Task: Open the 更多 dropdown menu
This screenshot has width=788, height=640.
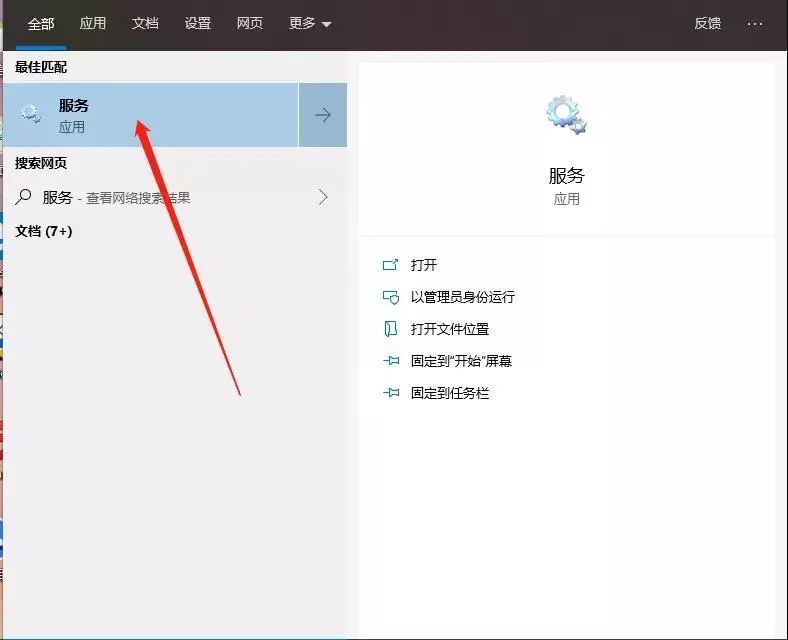Action: tap(310, 24)
